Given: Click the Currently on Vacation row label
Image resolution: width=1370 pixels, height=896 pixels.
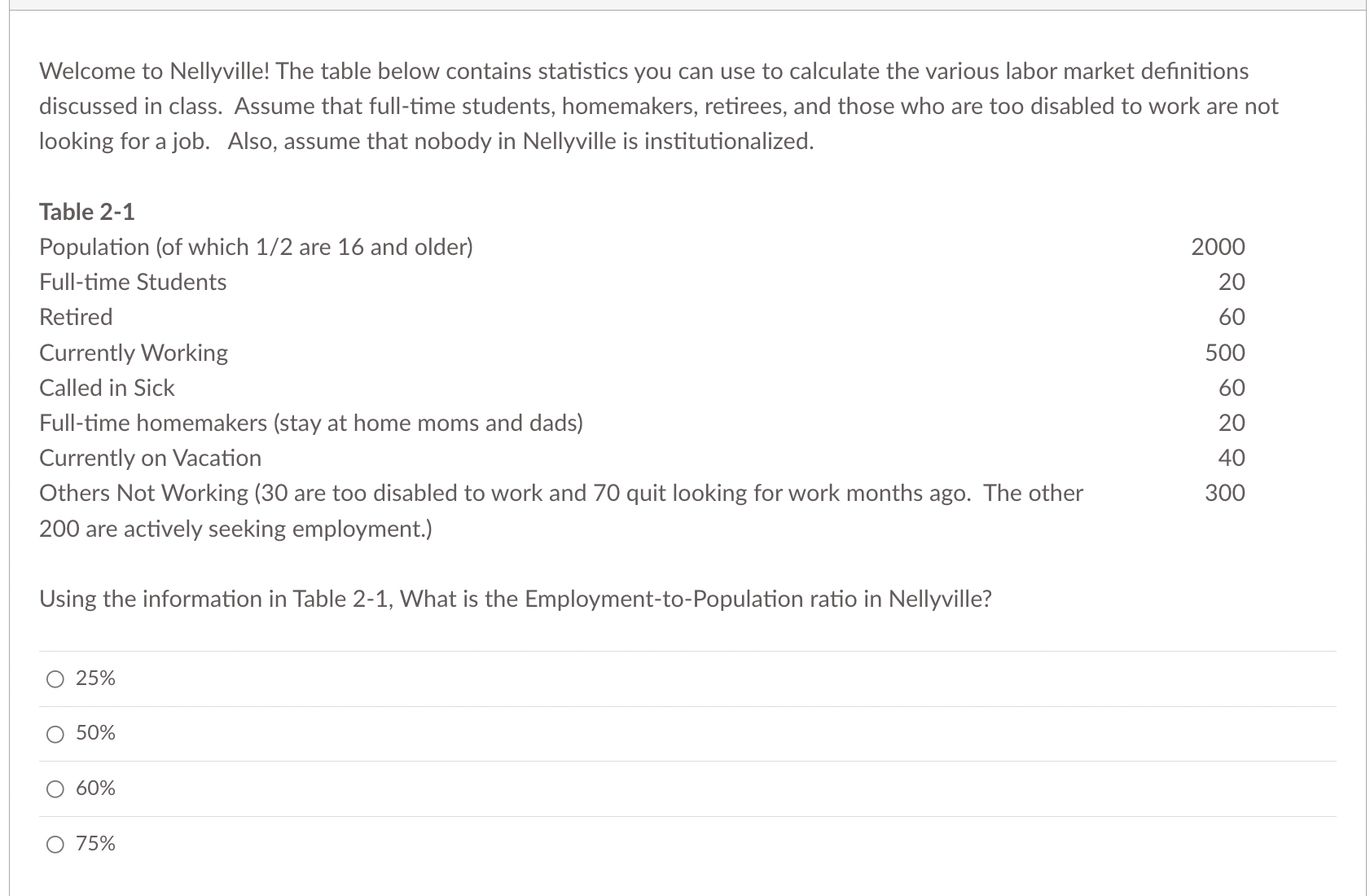Looking at the screenshot, I should (150, 458).
